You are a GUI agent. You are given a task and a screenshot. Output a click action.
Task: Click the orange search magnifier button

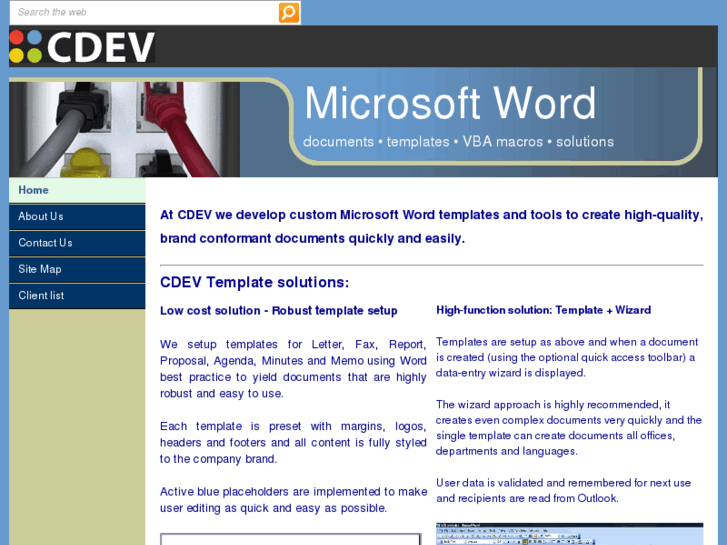tap(288, 13)
